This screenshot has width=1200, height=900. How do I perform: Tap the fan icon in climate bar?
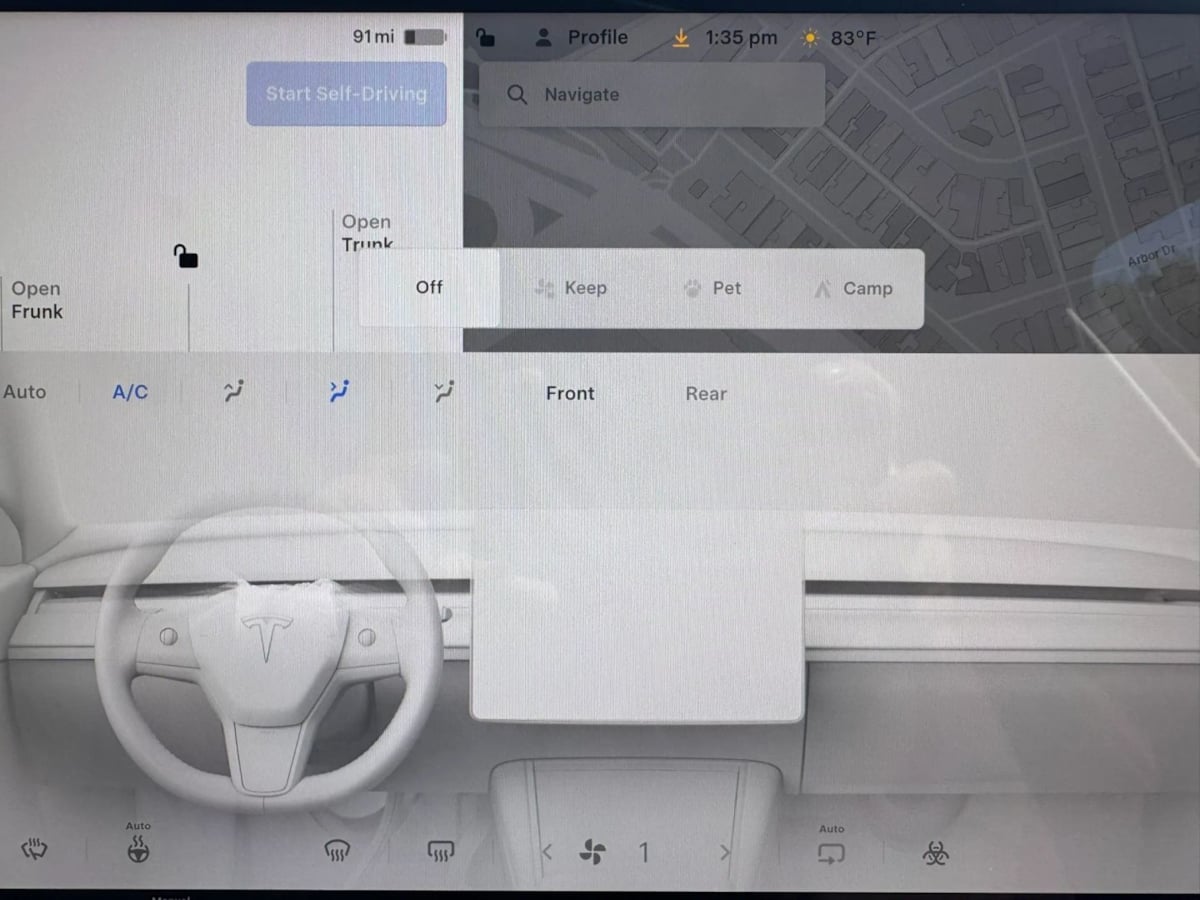click(x=592, y=853)
